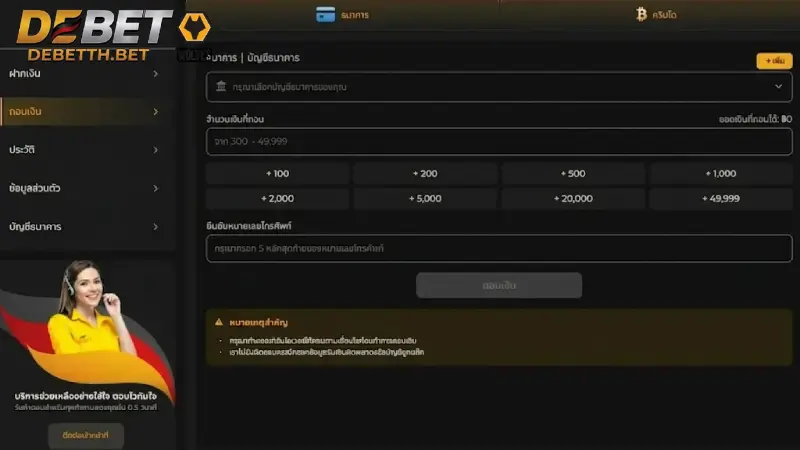Open บัญชีธนาคาร in the sidebar menu
Screen dimensions: 800x450
tap(84, 227)
